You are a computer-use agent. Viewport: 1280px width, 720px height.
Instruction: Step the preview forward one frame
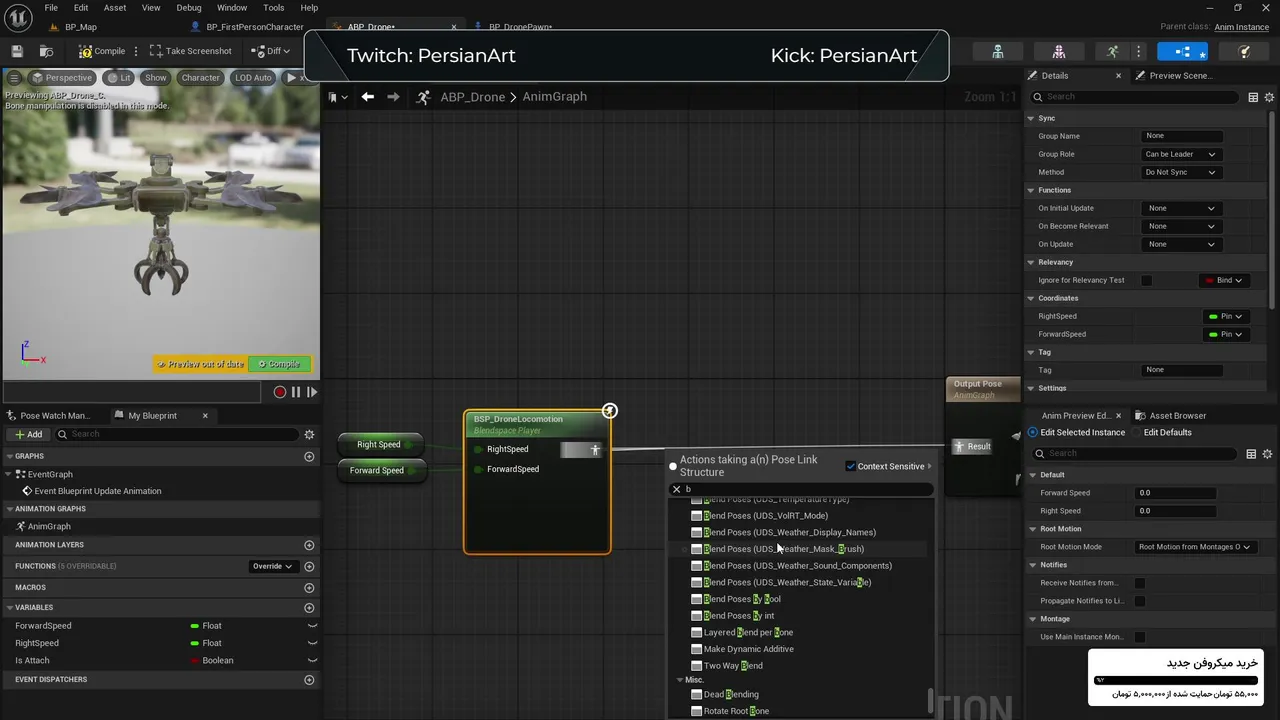[x=312, y=392]
